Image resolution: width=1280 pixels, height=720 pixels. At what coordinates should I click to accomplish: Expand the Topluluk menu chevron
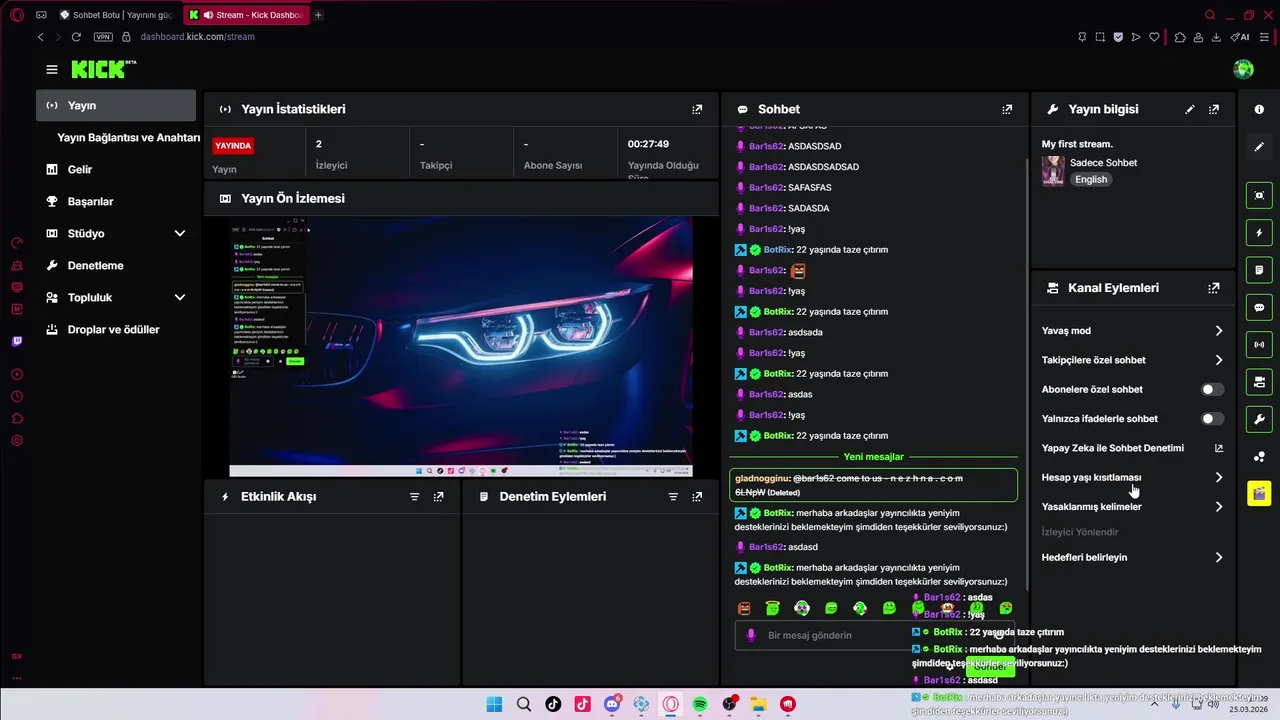[180, 297]
